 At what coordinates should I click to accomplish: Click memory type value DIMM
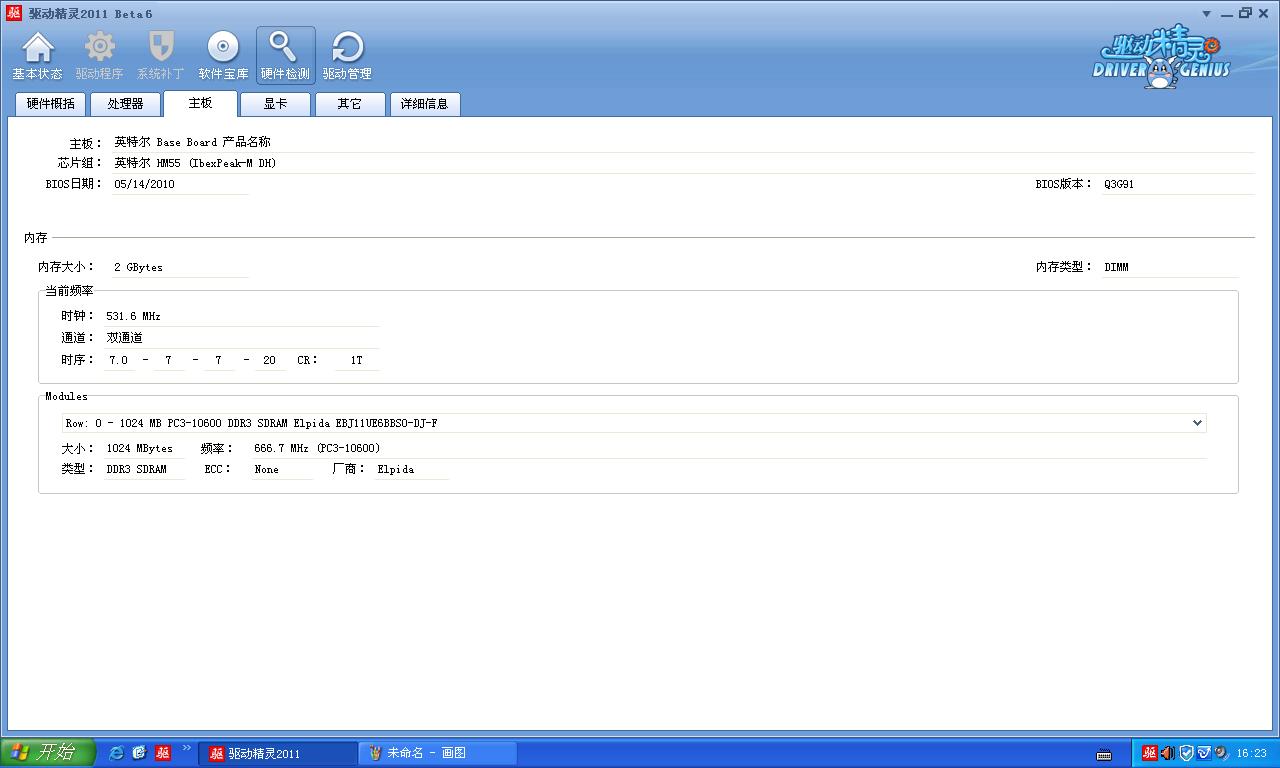[x=1116, y=267]
